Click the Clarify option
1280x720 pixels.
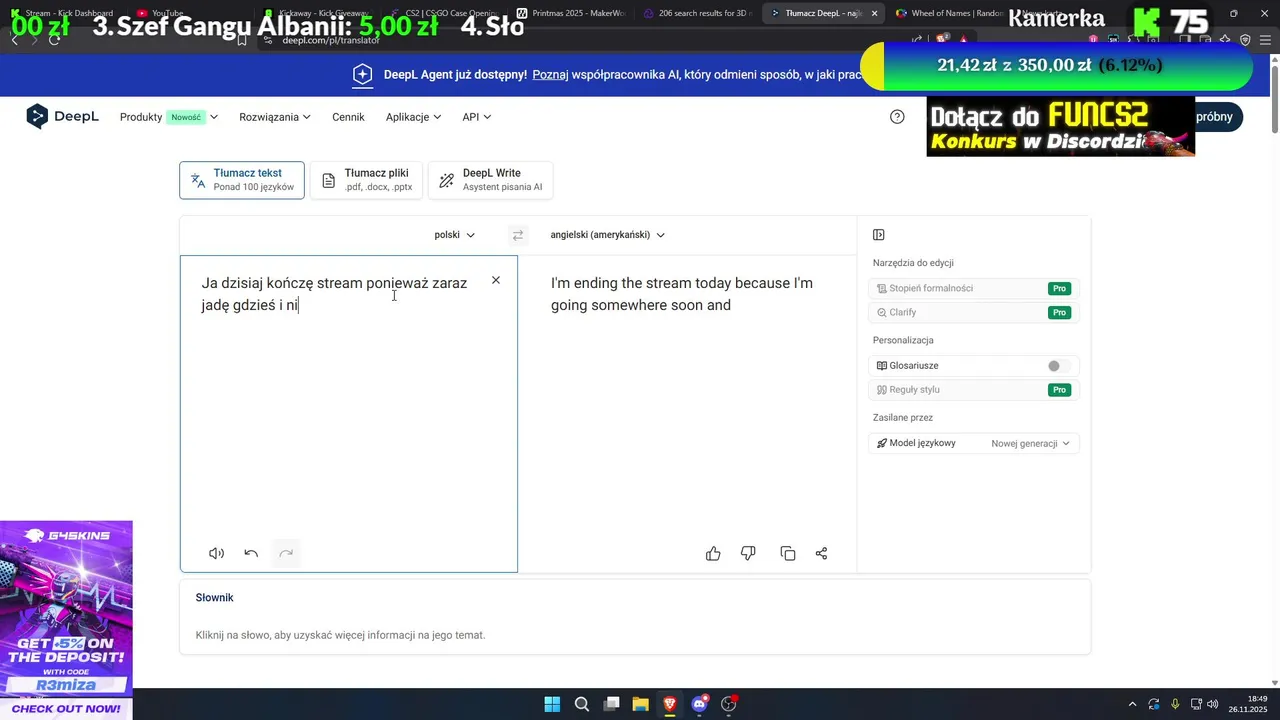pyautogui.click(x=974, y=312)
